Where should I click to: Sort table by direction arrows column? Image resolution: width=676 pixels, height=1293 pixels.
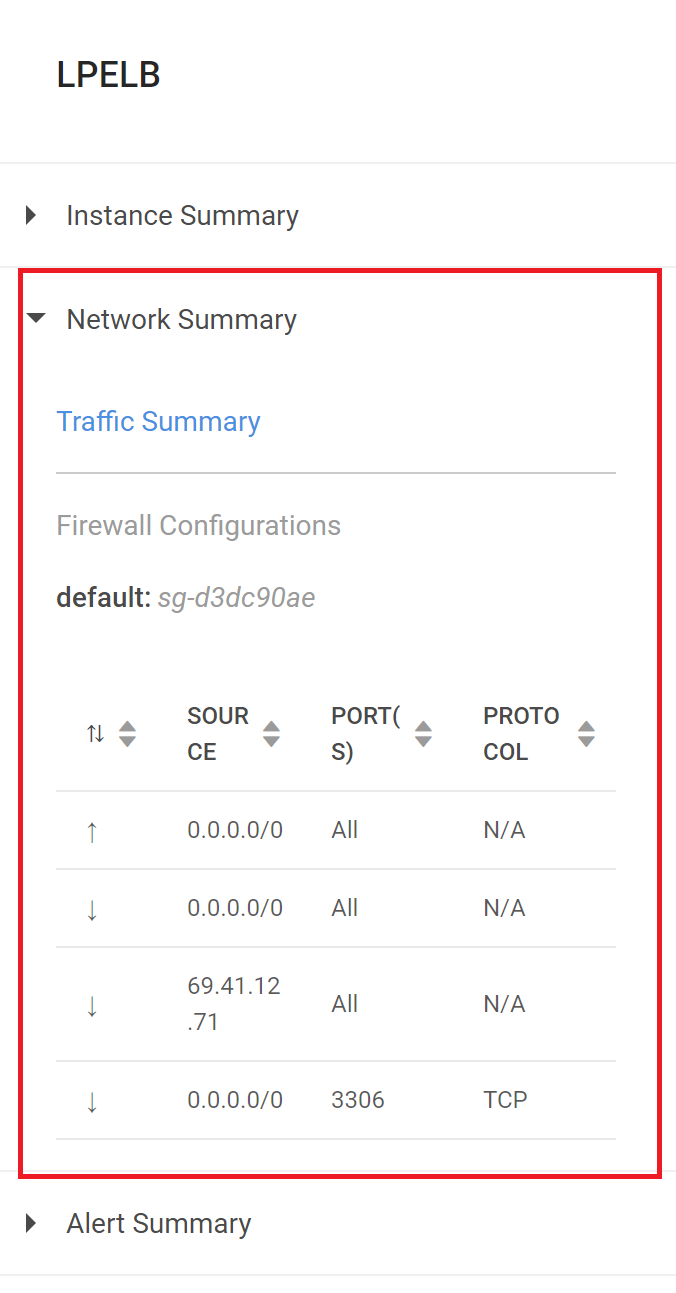click(127, 734)
